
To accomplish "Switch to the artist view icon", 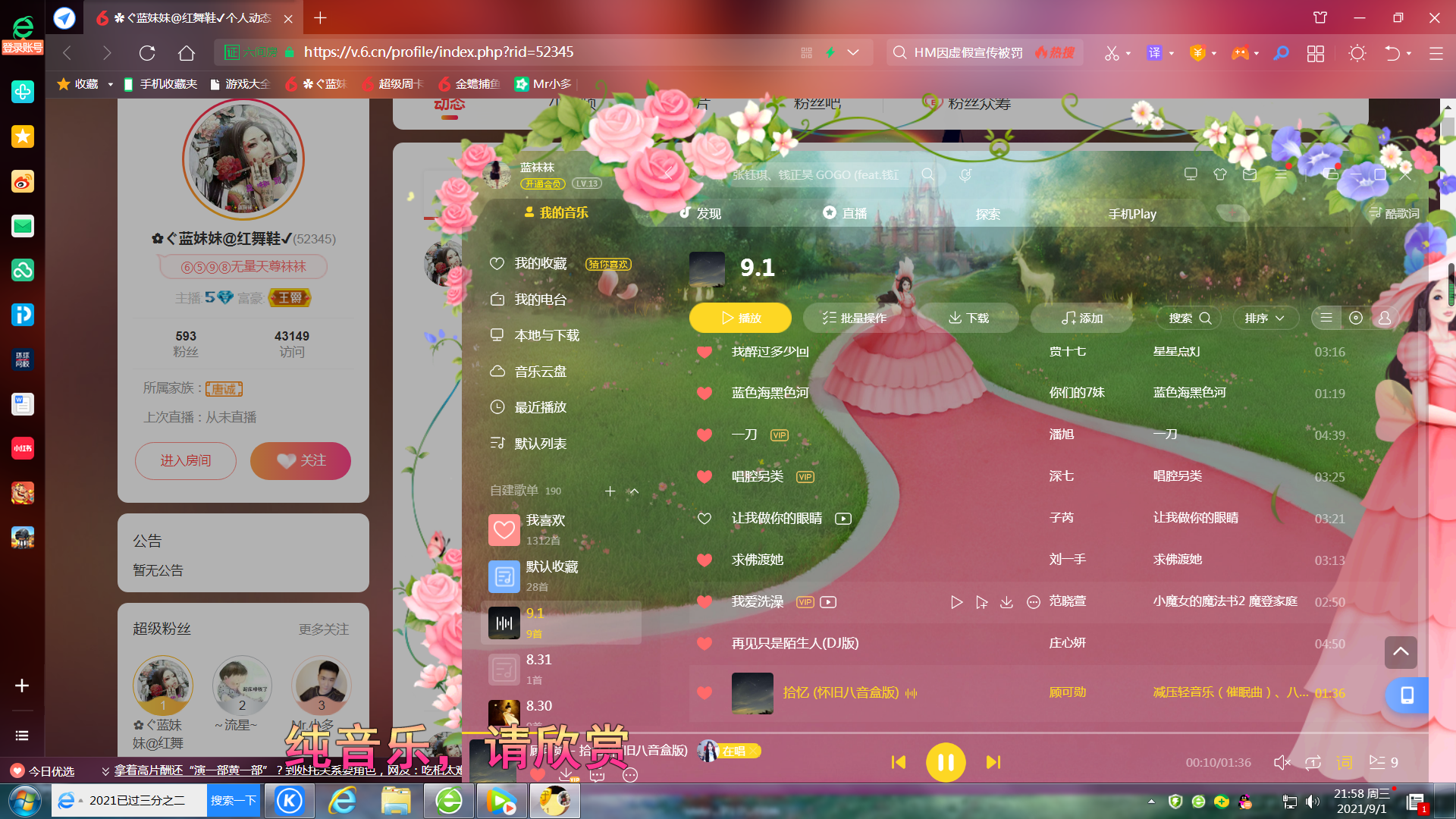I will (x=1385, y=318).
